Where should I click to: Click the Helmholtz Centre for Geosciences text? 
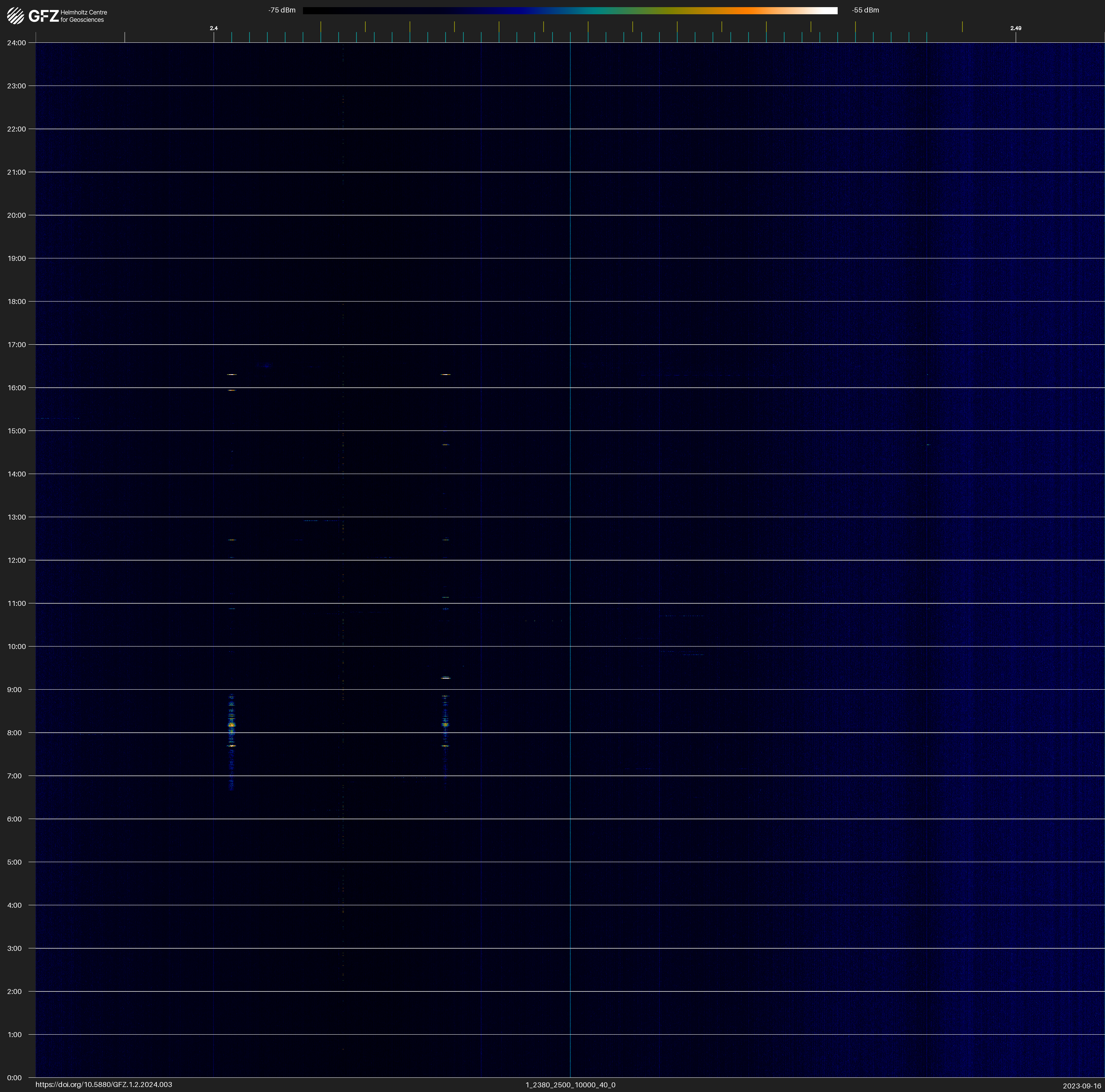click(x=83, y=16)
